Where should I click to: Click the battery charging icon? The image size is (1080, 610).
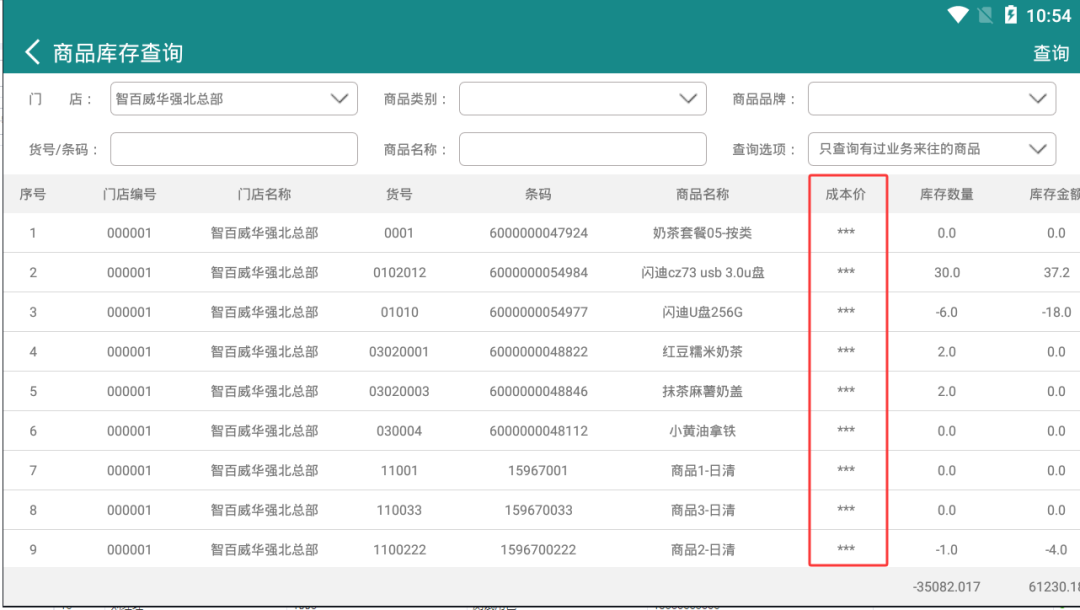point(1010,14)
